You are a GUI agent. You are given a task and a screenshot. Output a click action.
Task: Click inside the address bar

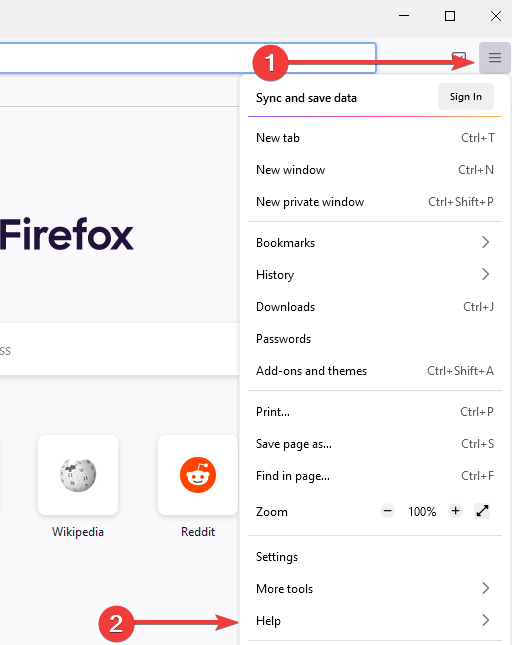pos(187,58)
